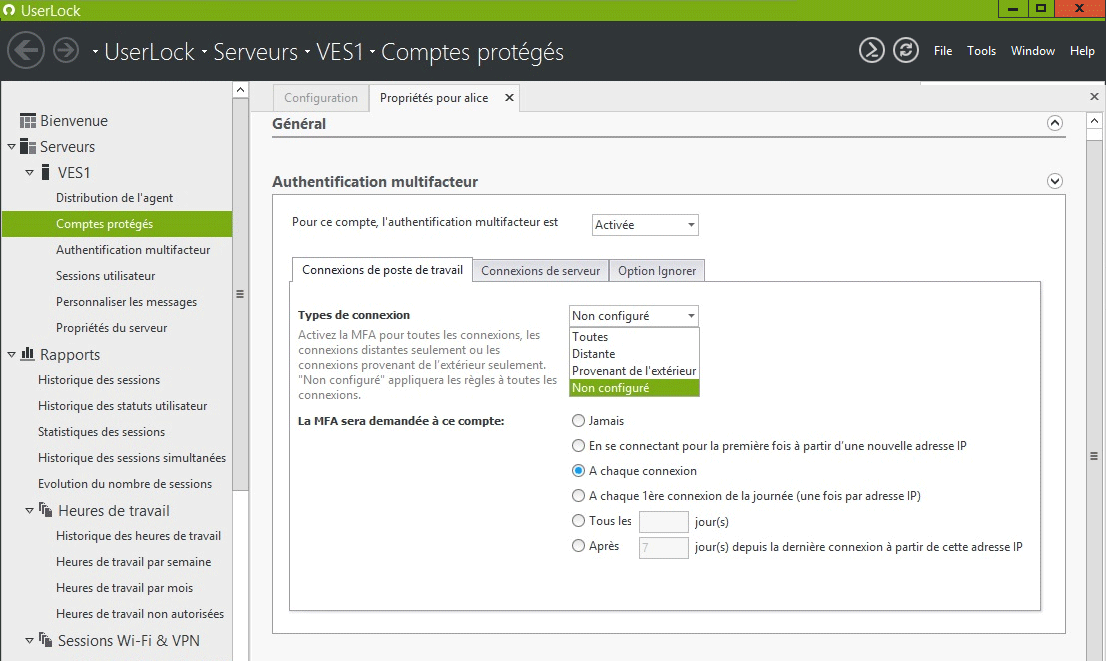Click the Serveurs icon in sidebar
Viewport: 1106px width, 661px height.
(28, 146)
